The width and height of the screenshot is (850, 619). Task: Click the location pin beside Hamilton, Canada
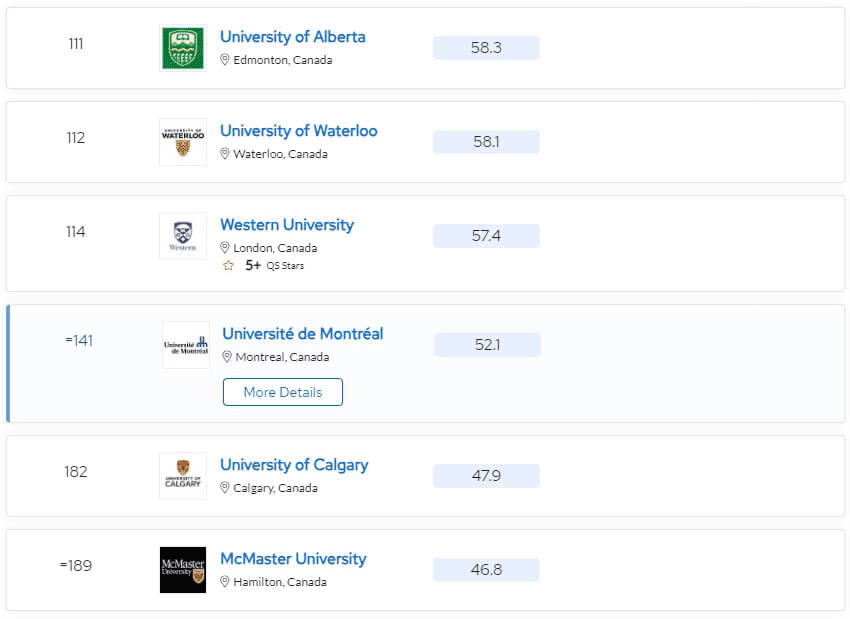[x=225, y=582]
